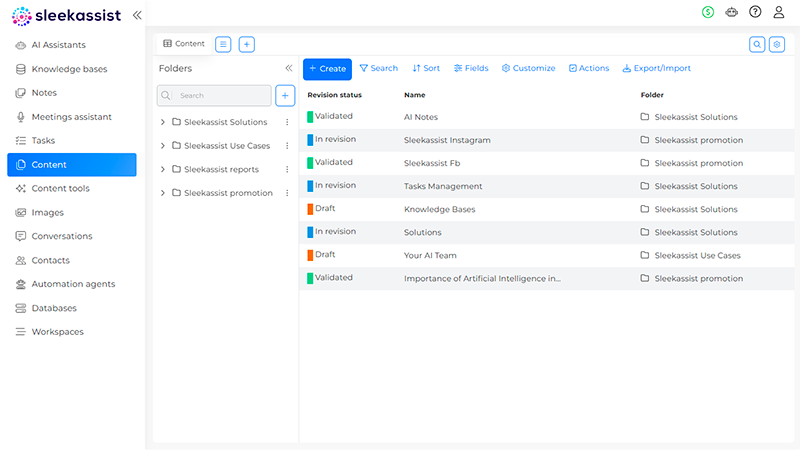Open the AI Notes content row
Screen dimensions: 800x450
(547, 117)
